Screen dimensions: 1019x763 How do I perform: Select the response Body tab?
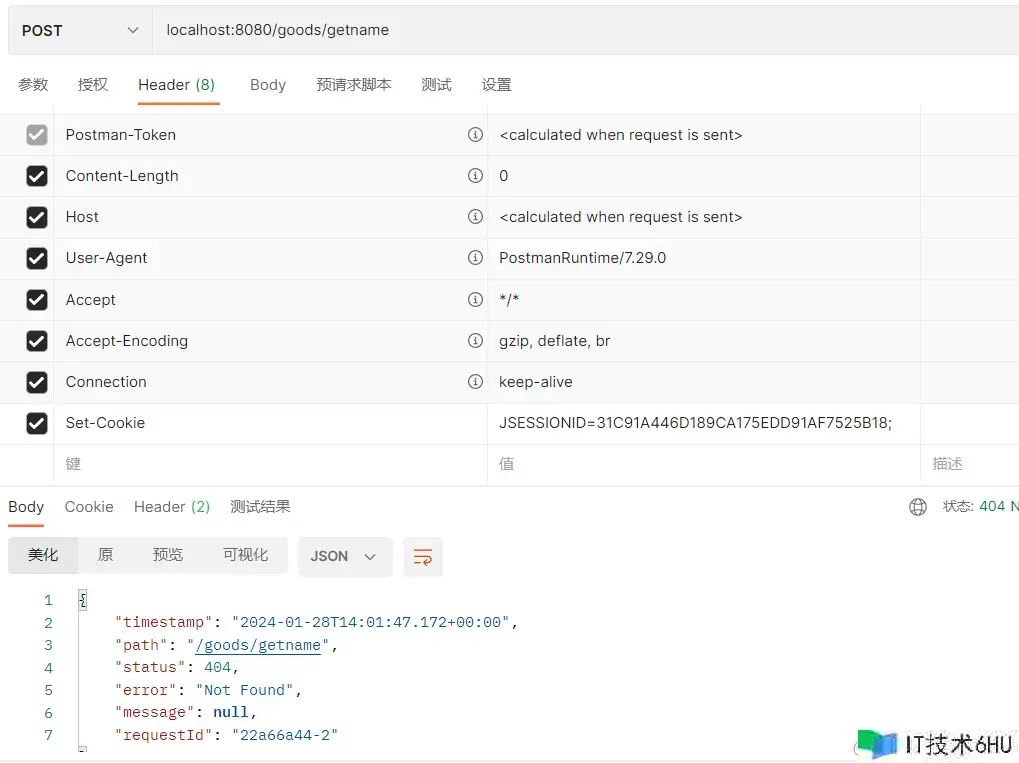point(26,507)
